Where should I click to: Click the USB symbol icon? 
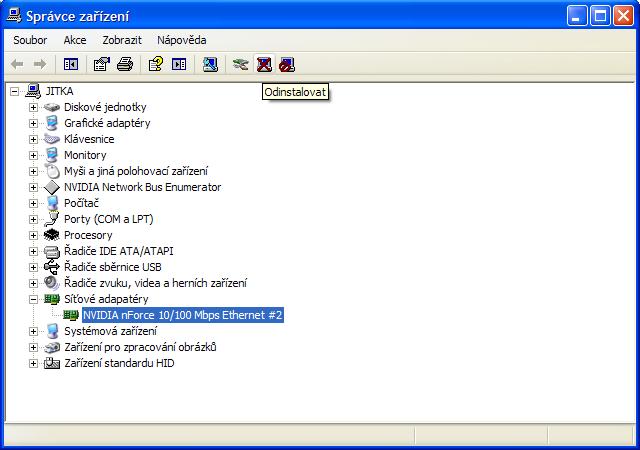pos(52,267)
